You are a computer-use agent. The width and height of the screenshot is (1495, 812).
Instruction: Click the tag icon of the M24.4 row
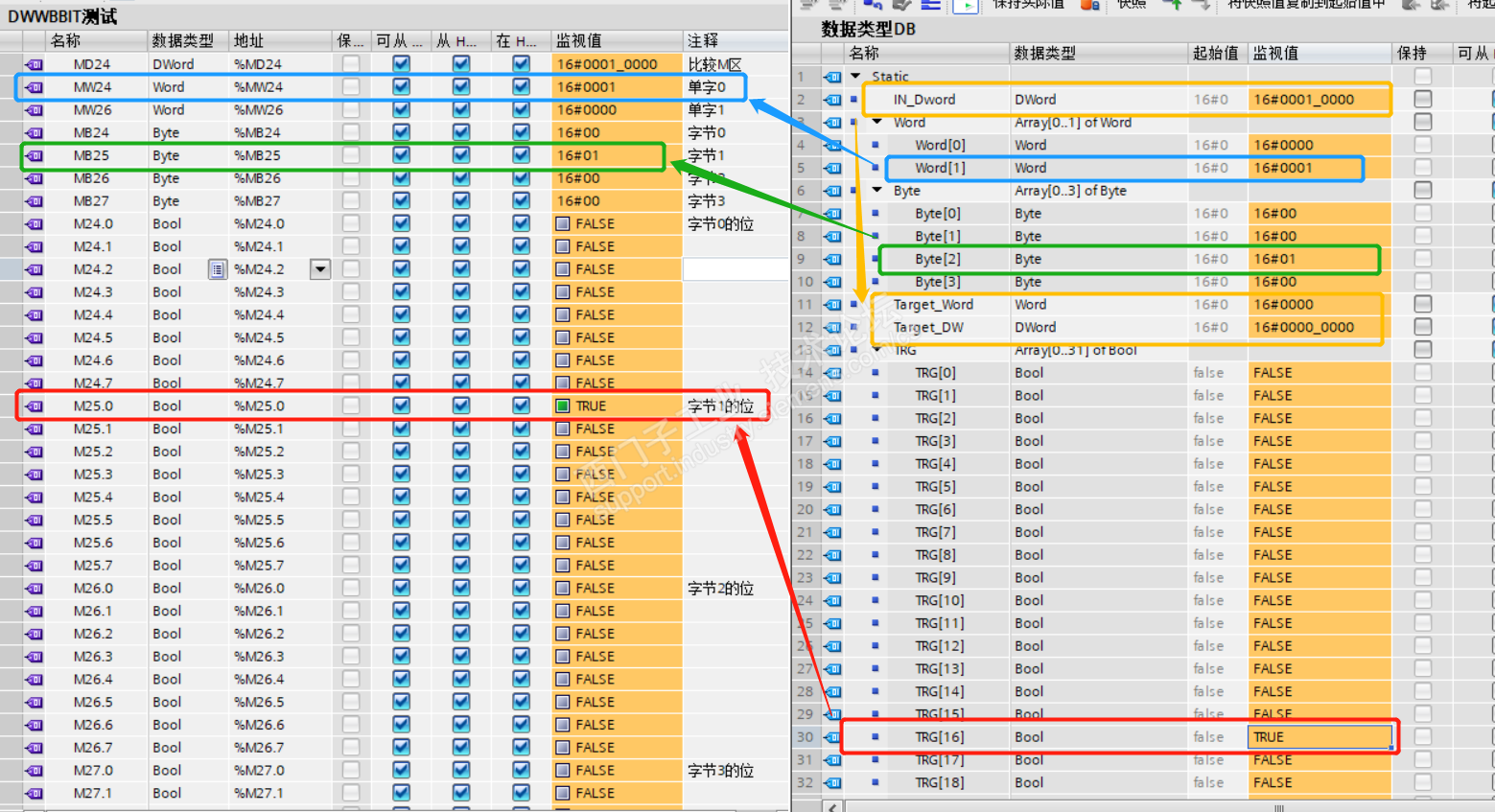coord(35,314)
